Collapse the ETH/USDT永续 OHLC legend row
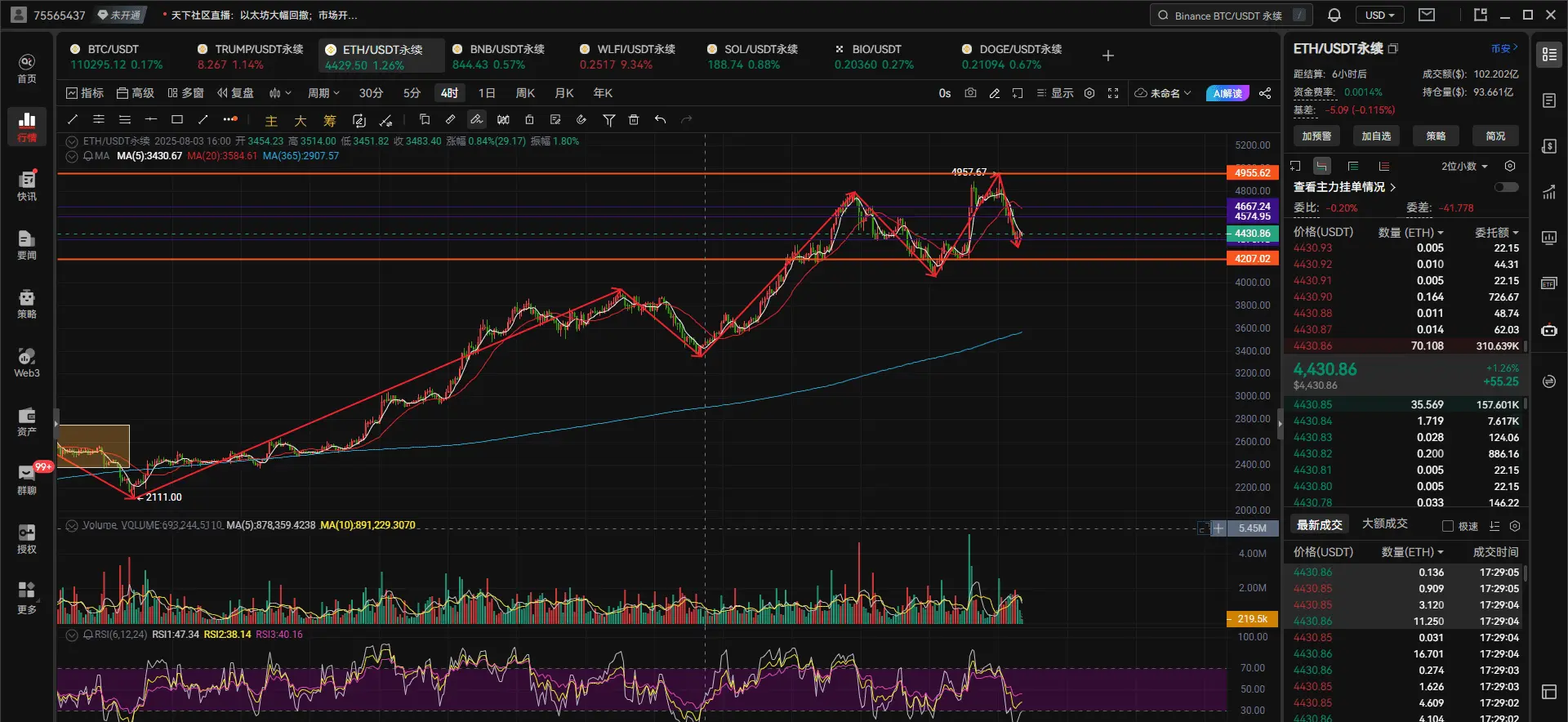1568x722 pixels. point(72,141)
